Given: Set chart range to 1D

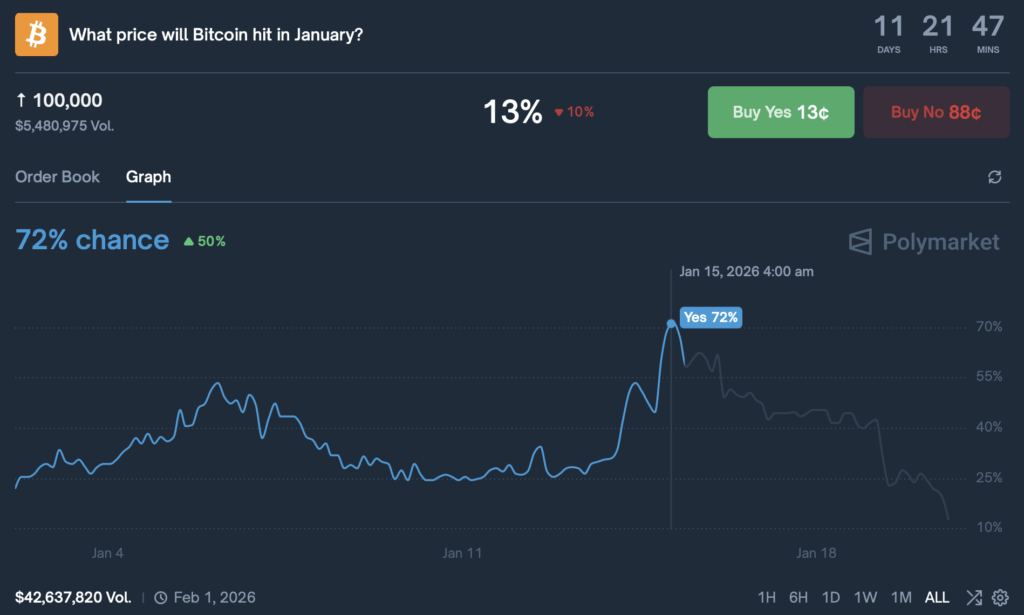Looking at the screenshot, I should [831, 598].
